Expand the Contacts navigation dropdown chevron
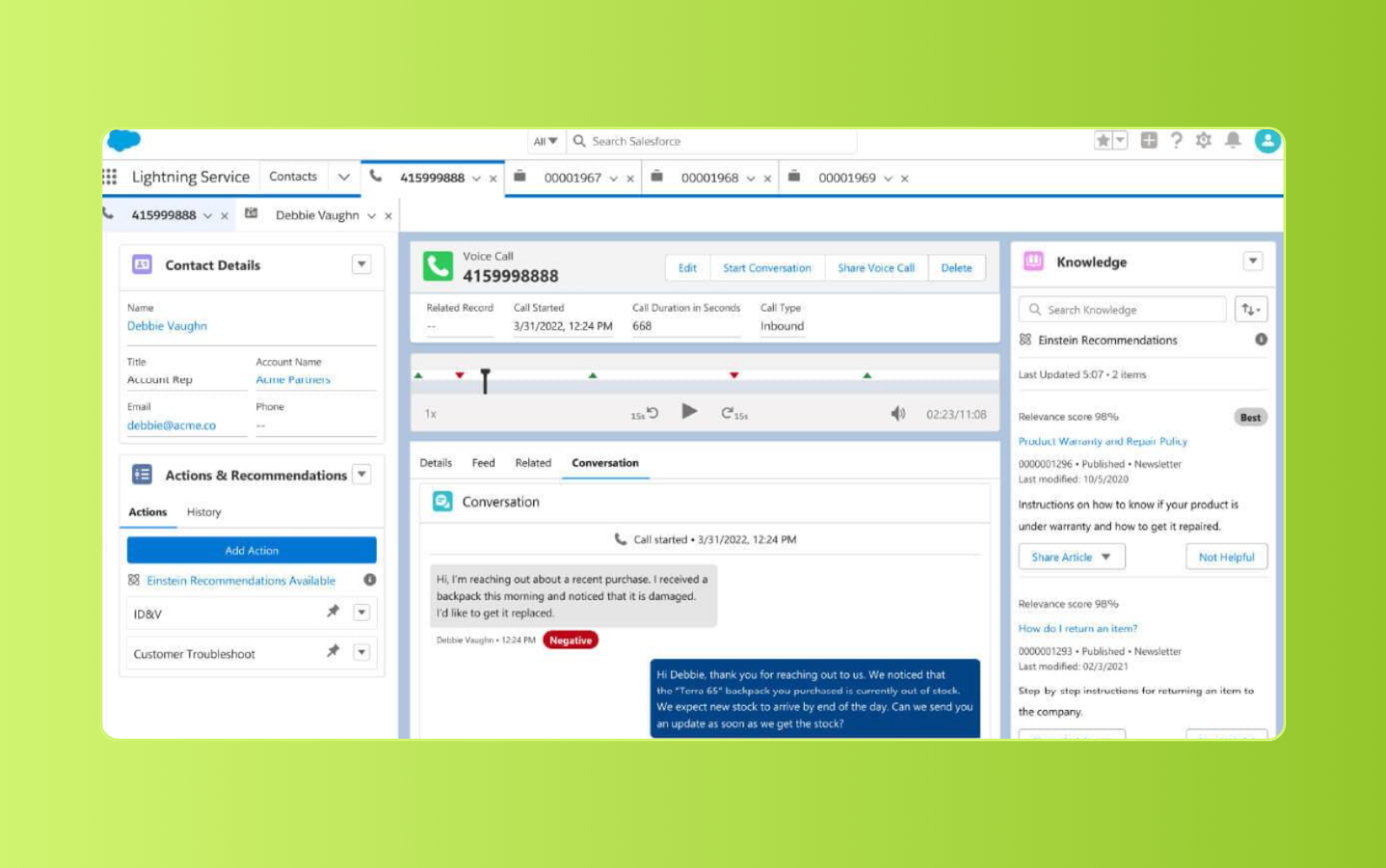The height and width of the screenshot is (868, 1386). pyautogui.click(x=344, y=177)
